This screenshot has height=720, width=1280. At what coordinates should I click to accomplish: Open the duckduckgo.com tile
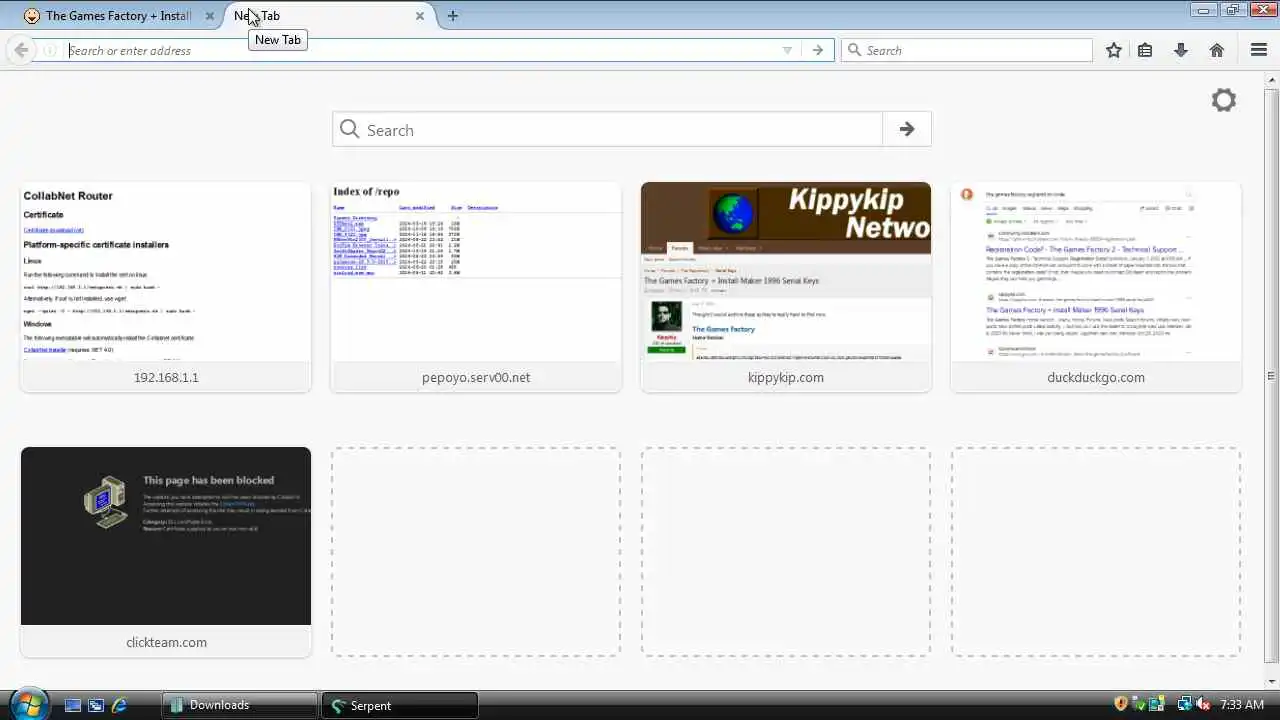(1096, 286)
